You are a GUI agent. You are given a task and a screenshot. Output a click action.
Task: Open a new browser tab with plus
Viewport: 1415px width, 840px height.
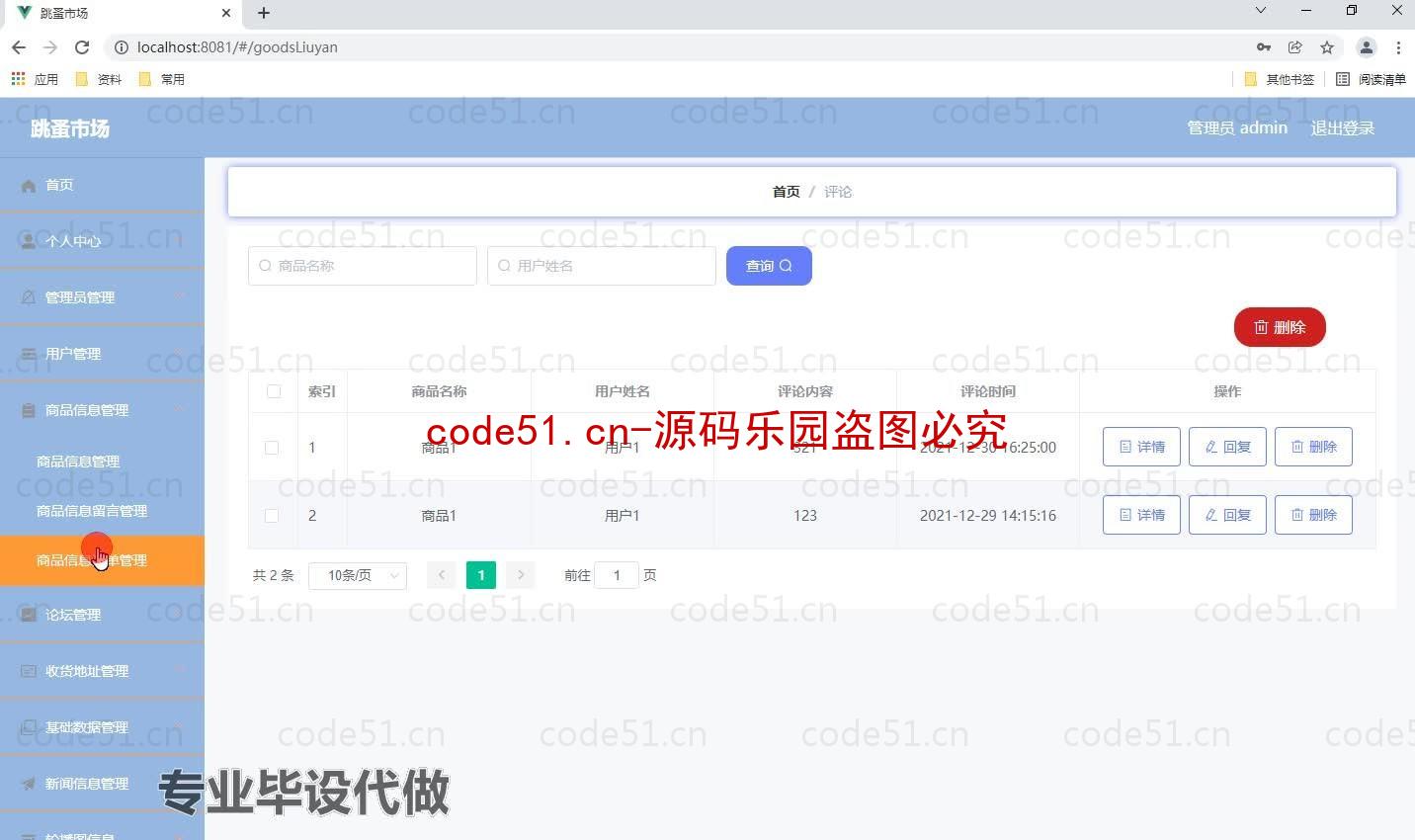[264, 13]
